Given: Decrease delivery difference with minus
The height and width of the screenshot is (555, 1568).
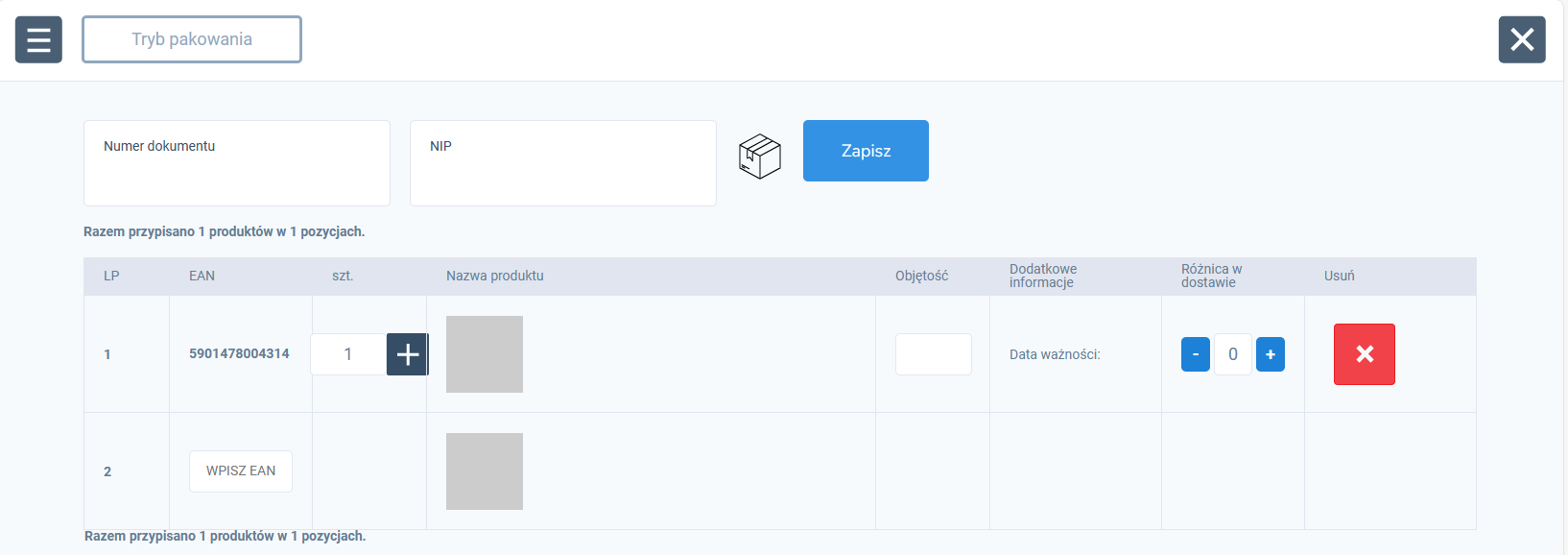Looking at the screenshot, I should pyautogui.click(x=1196, y=354).
